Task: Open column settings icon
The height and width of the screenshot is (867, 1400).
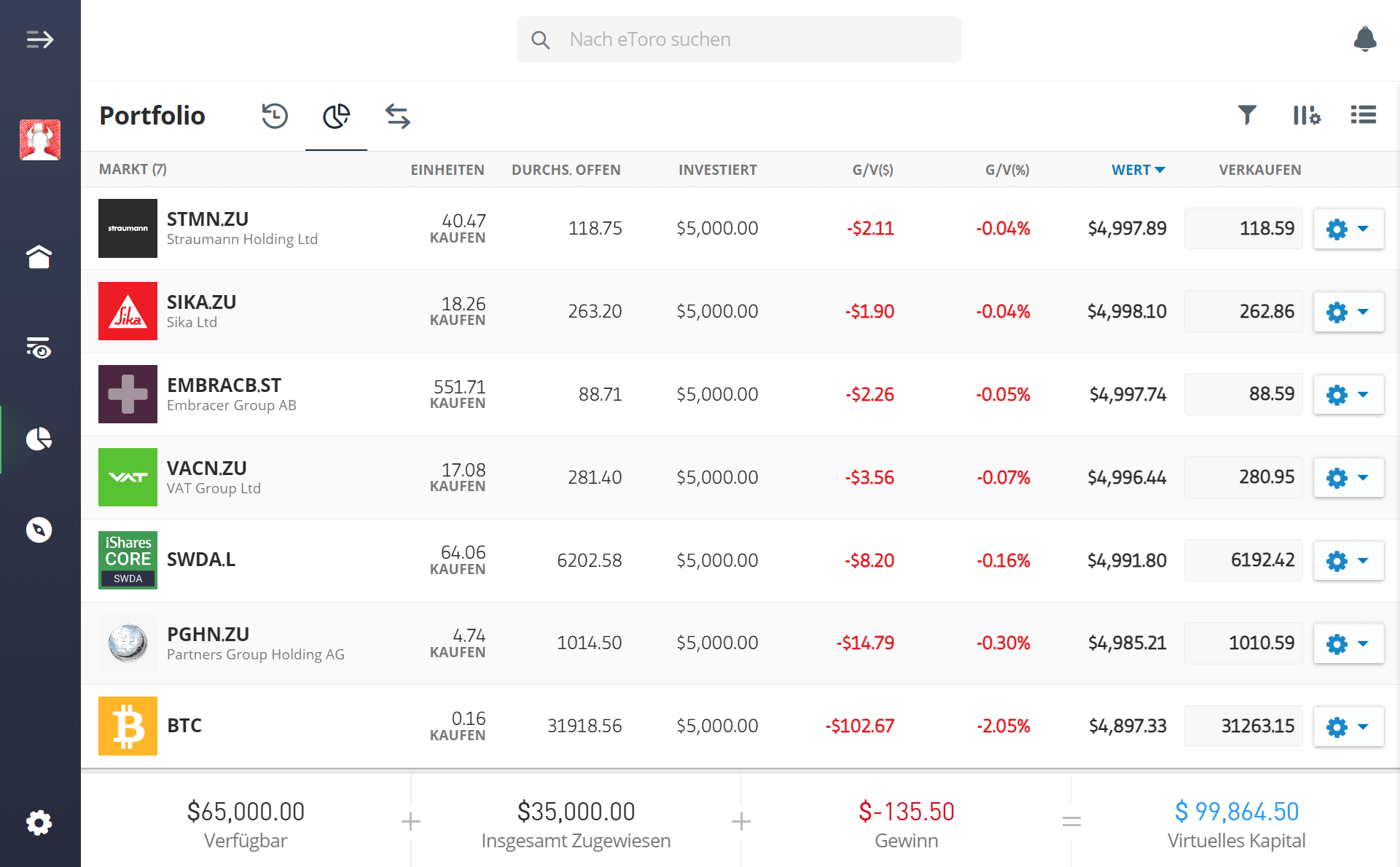Action: tap(1307, 115)
